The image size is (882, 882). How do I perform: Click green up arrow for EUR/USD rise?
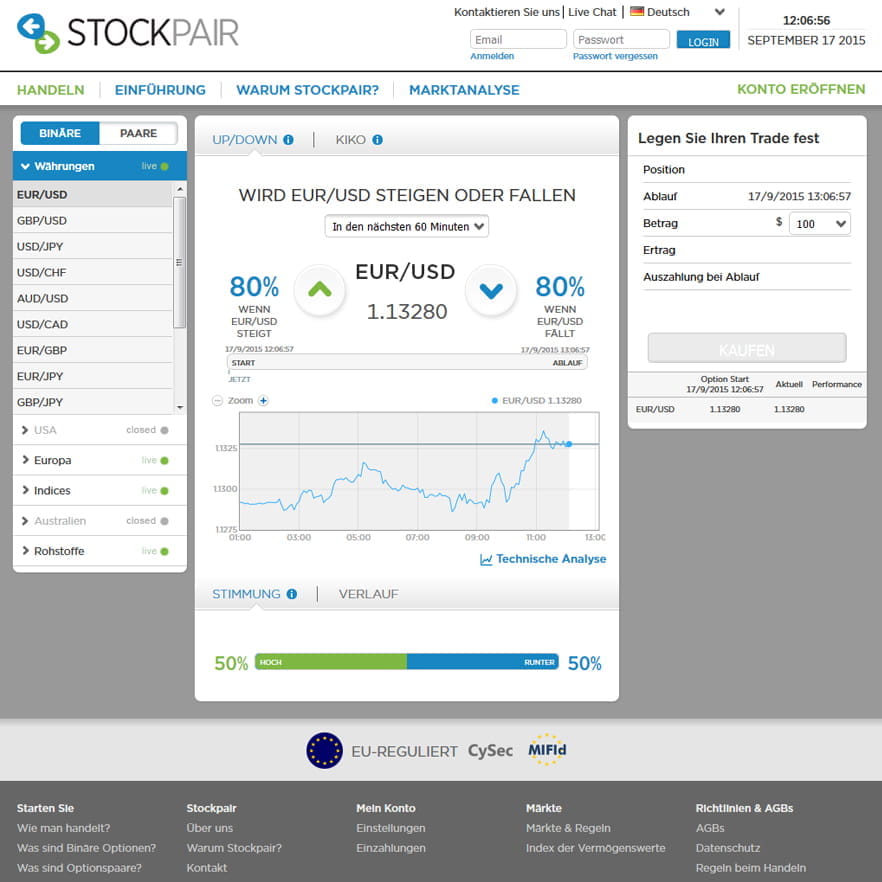(x=320, y=290)
